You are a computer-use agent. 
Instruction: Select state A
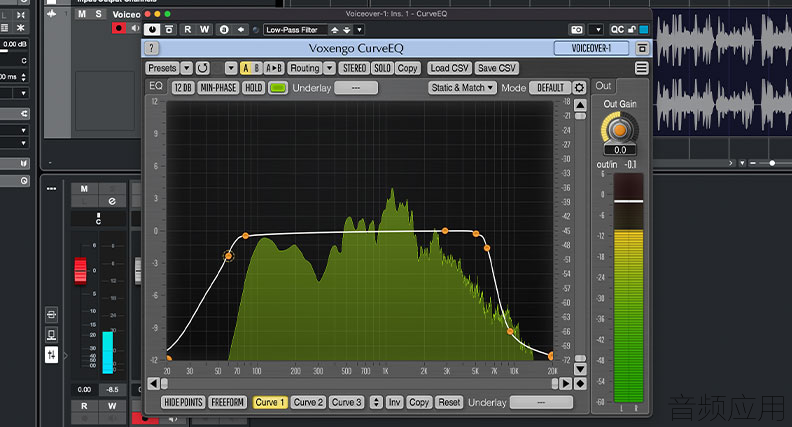pos(245,68)
